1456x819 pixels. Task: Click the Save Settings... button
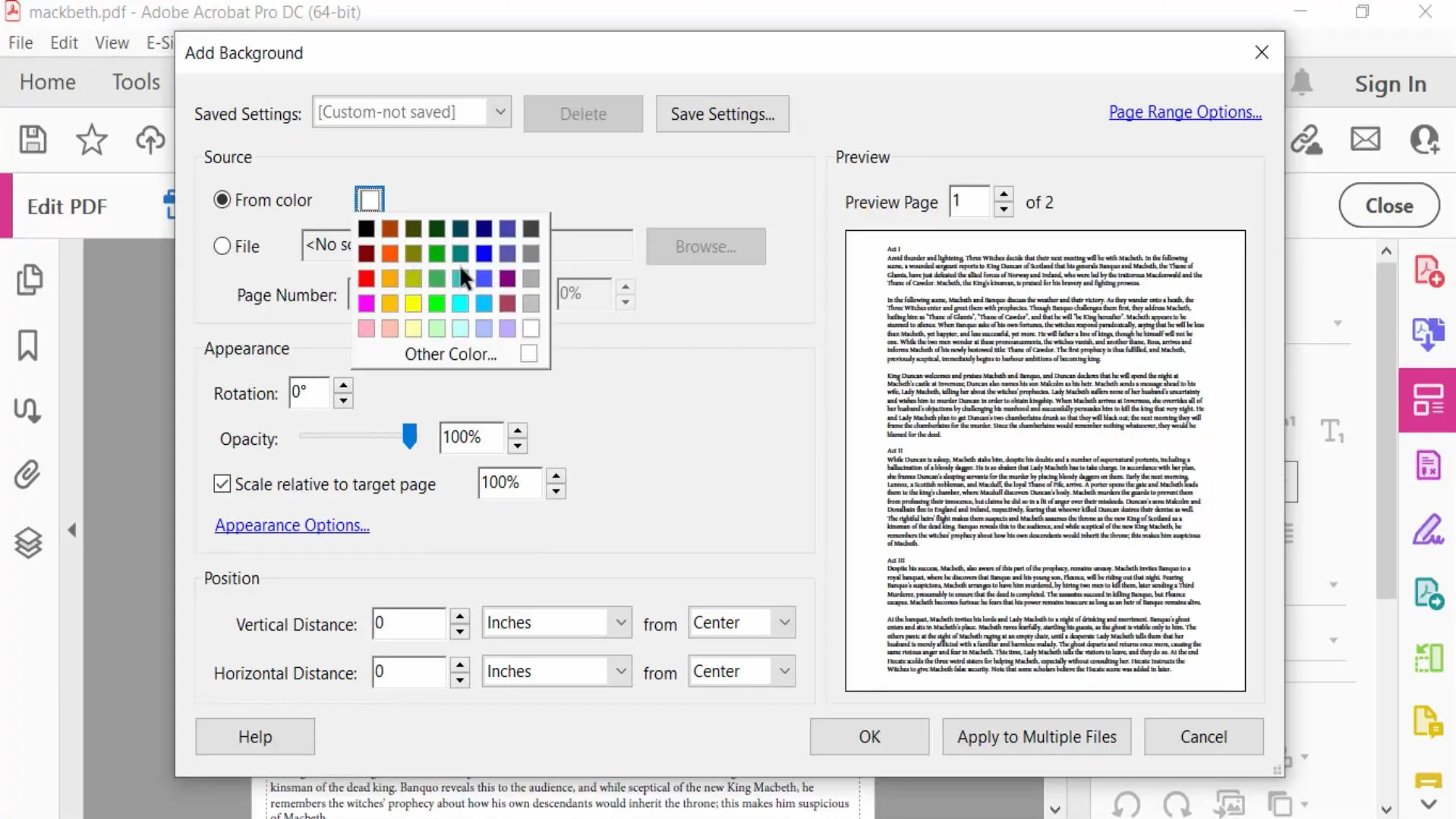(x=722, y=114)
